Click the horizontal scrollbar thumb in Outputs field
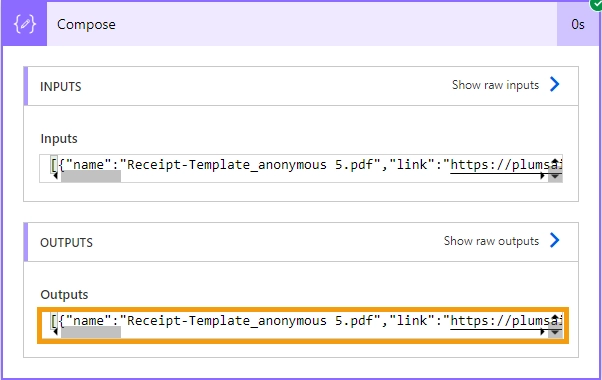Viewport: 602px width, 380px height. [91, 332]
